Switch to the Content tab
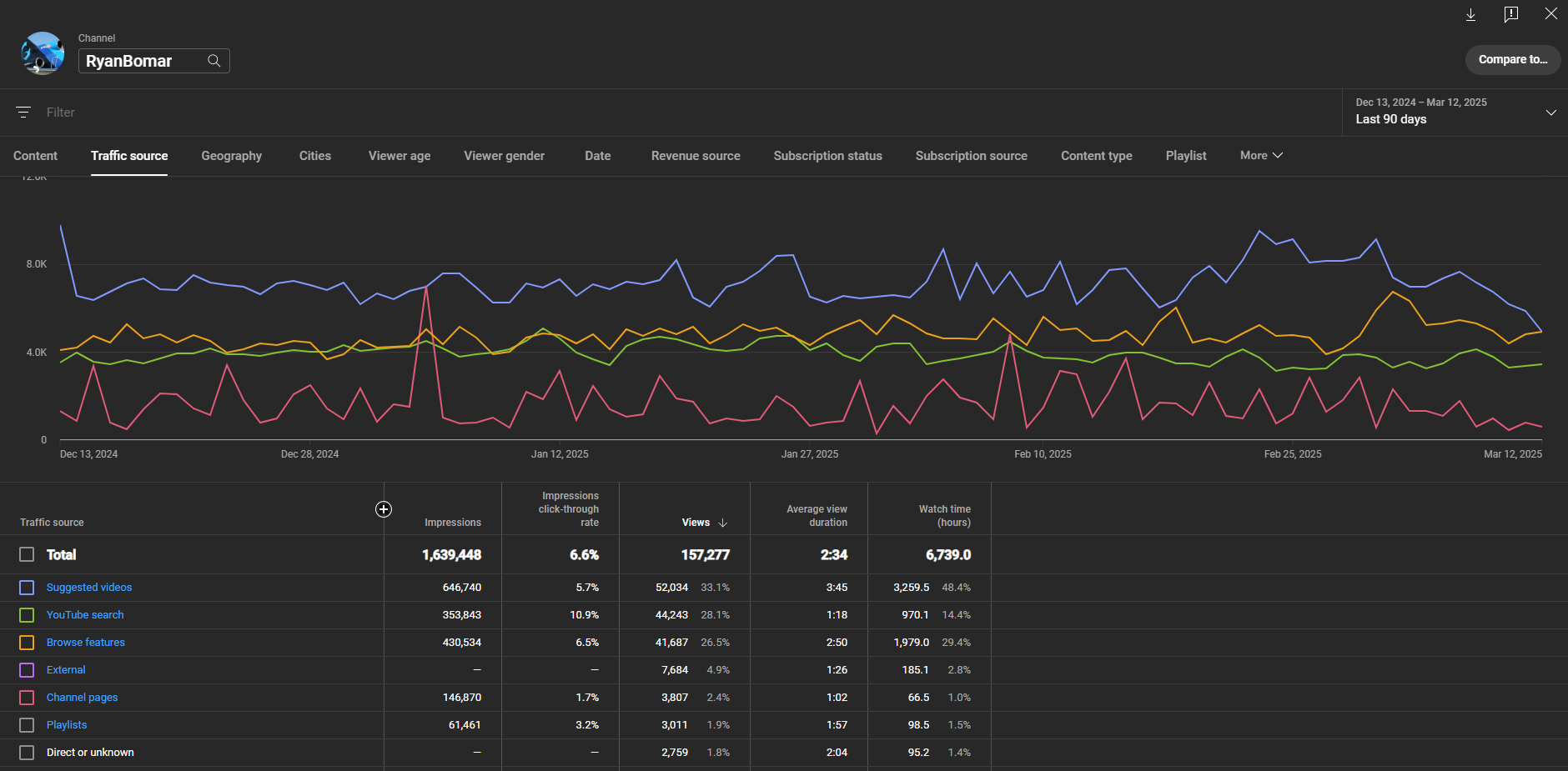 [x=35, y=156]
